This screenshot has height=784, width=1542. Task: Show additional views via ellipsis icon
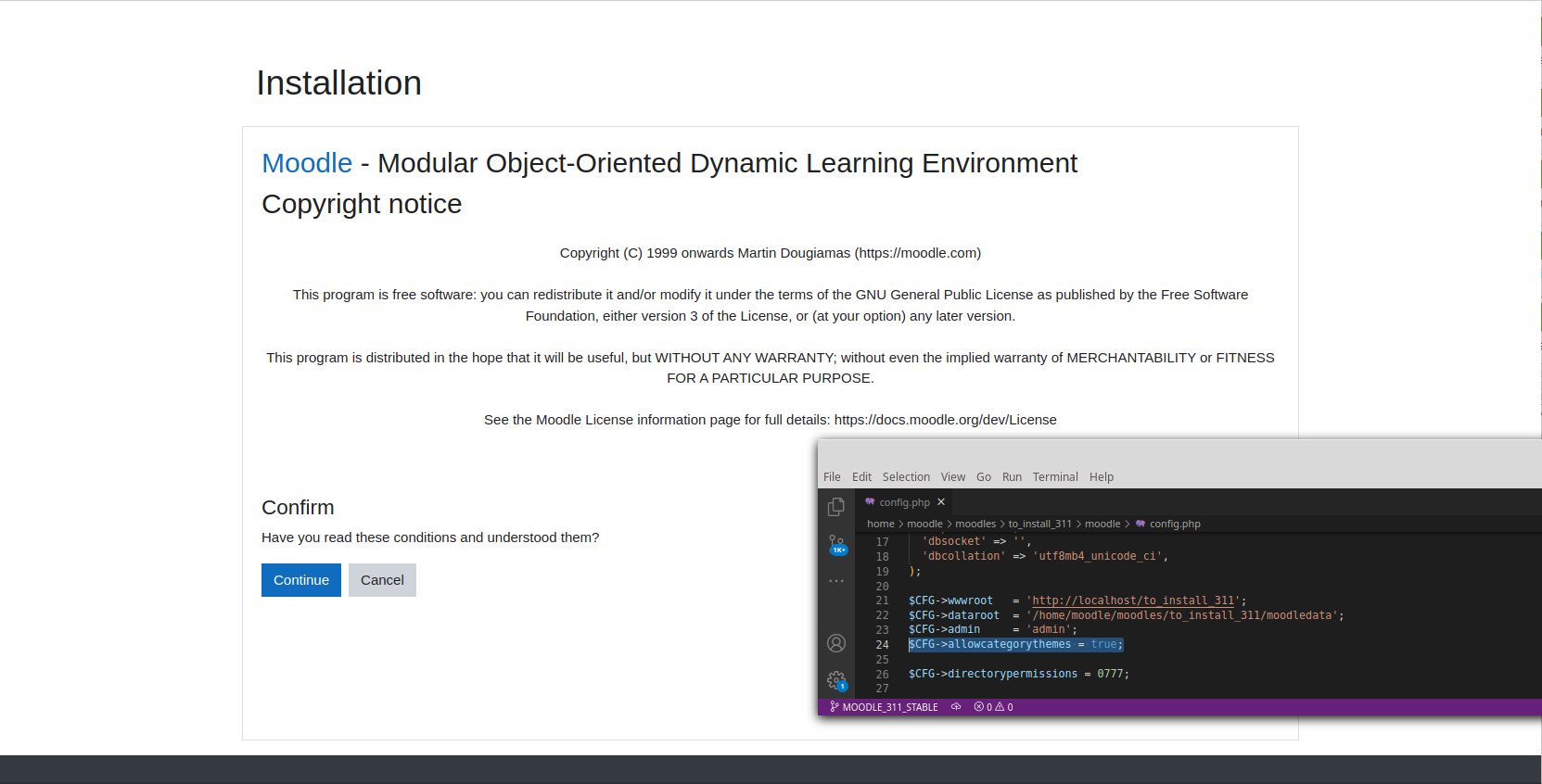[x=836, y=581]
